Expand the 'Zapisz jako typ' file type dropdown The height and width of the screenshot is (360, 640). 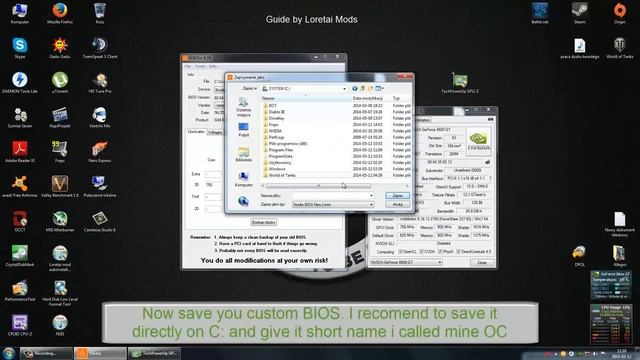point(371,204)
